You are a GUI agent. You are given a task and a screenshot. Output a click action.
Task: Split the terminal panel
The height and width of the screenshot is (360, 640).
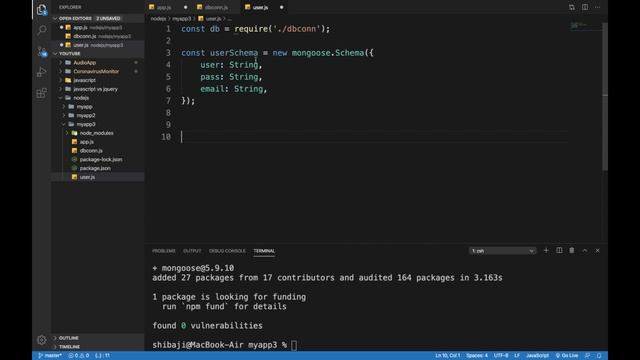pos(559,251)
